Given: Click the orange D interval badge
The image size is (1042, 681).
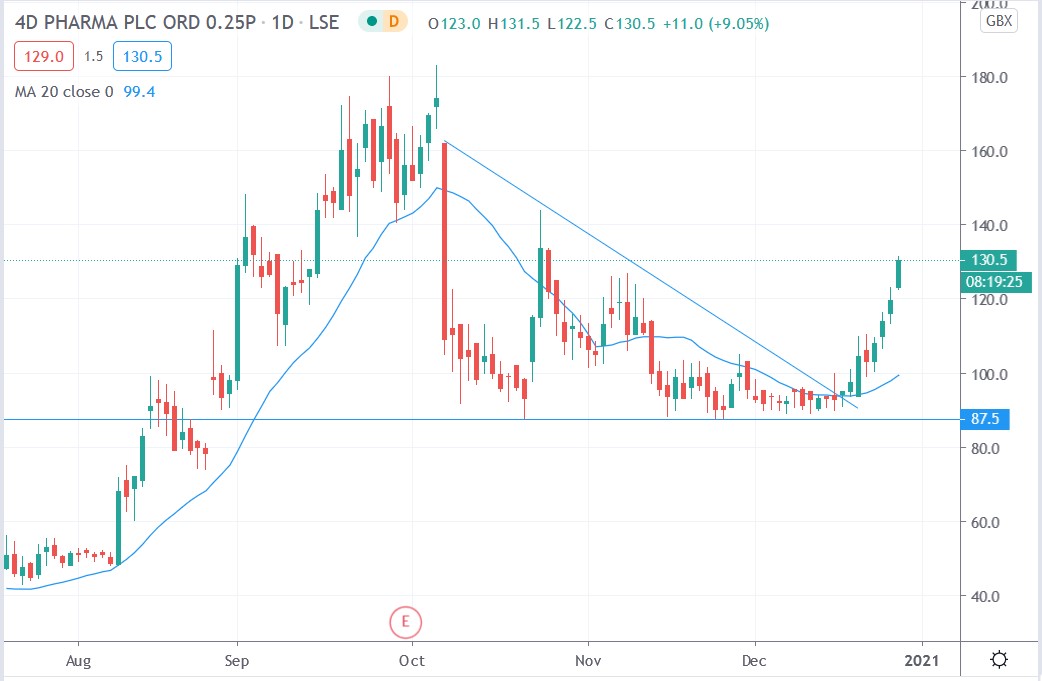Looking at the screenshot, I should [x=393, y=20].
